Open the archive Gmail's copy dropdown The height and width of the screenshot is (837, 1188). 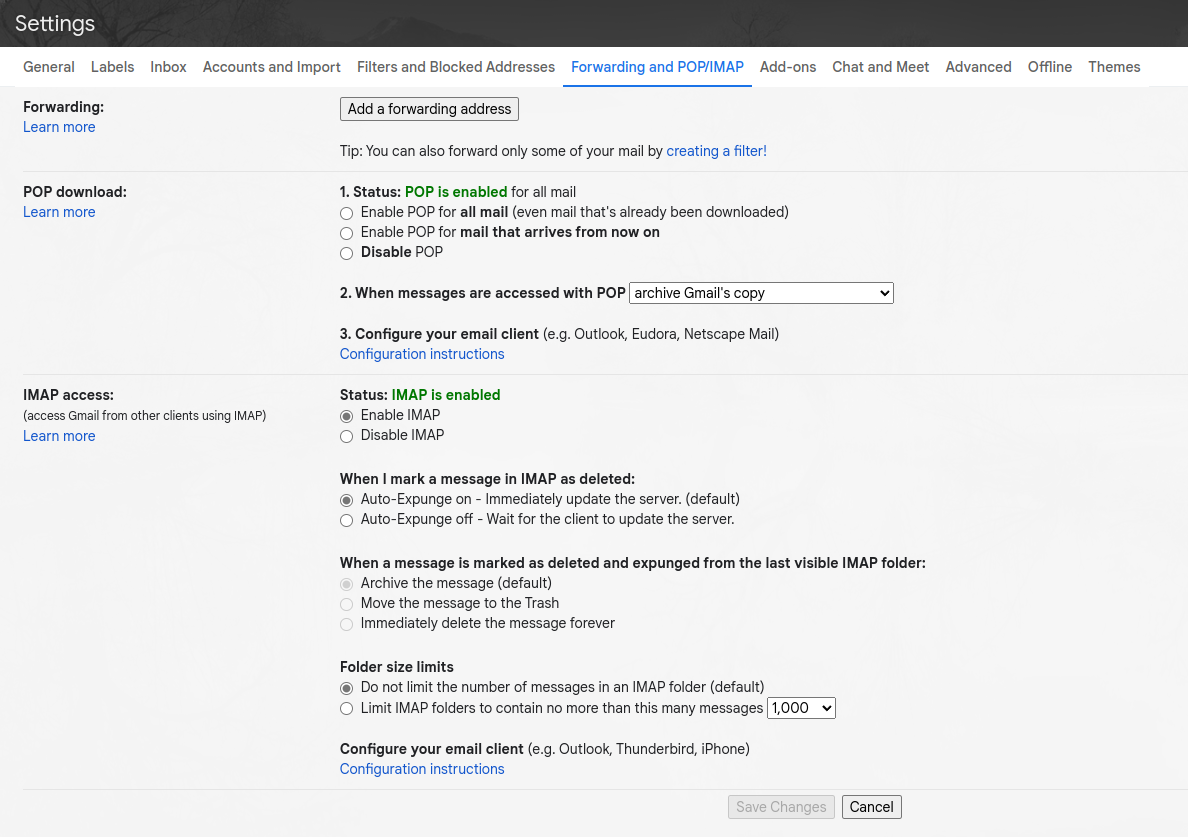point(761,293)
